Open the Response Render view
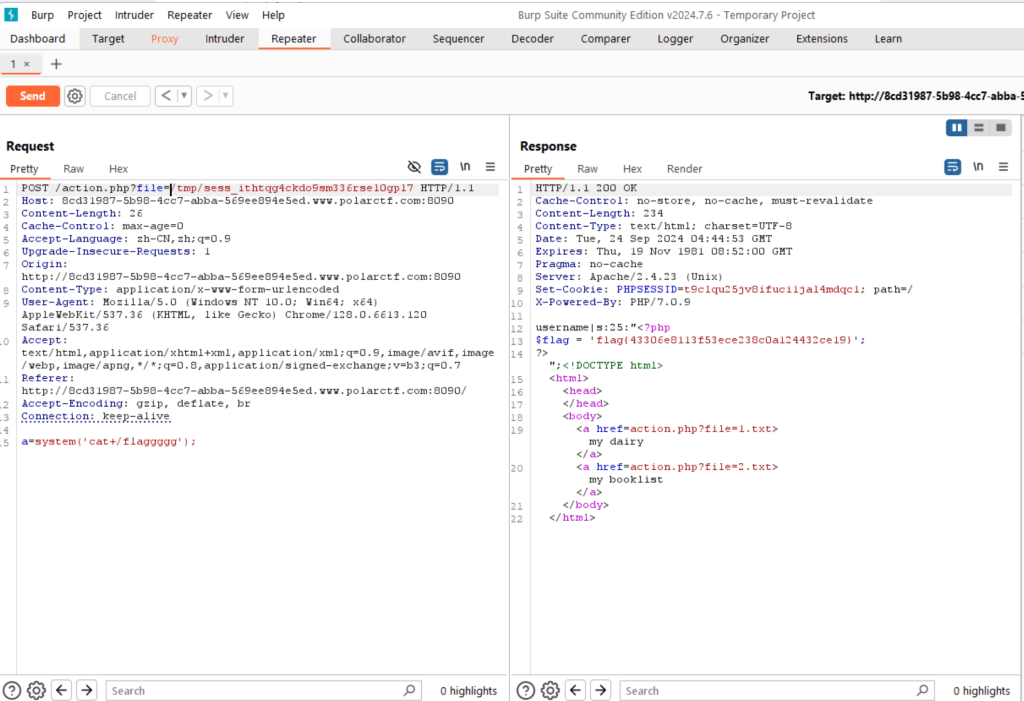Image resolution: width=1024 pixels, height=701 pixels. pos(684,169)
